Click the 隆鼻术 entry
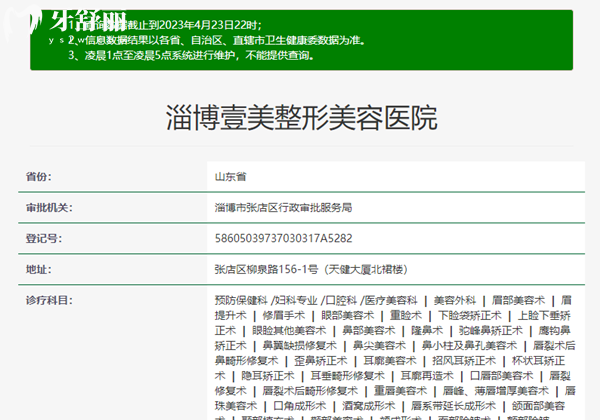The height and width of the screenshot is (420, 600). point(427,330)
